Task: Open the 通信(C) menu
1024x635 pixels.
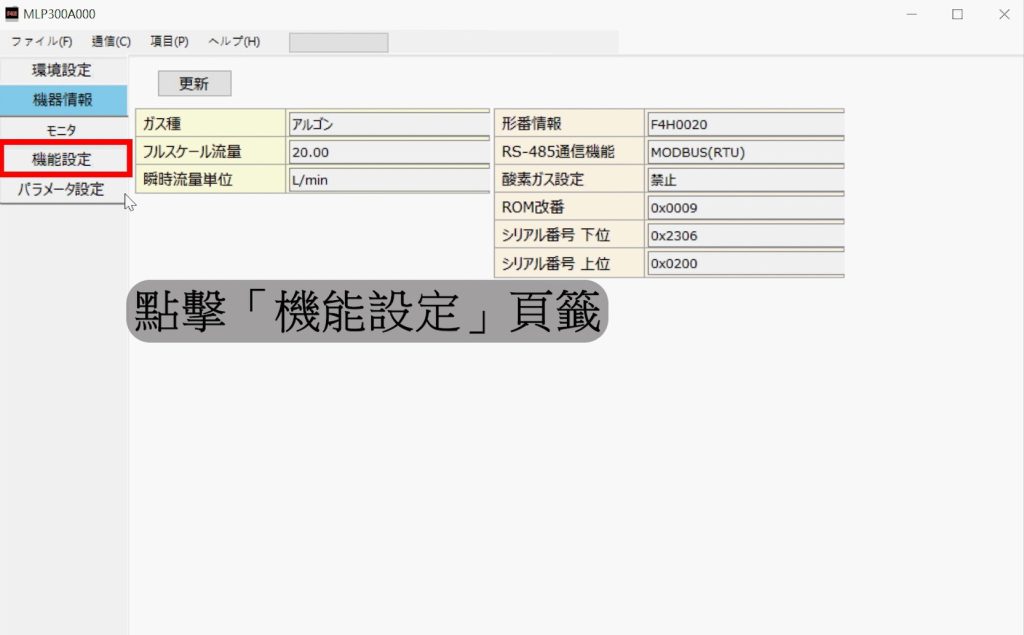Action: coord(111,41)
